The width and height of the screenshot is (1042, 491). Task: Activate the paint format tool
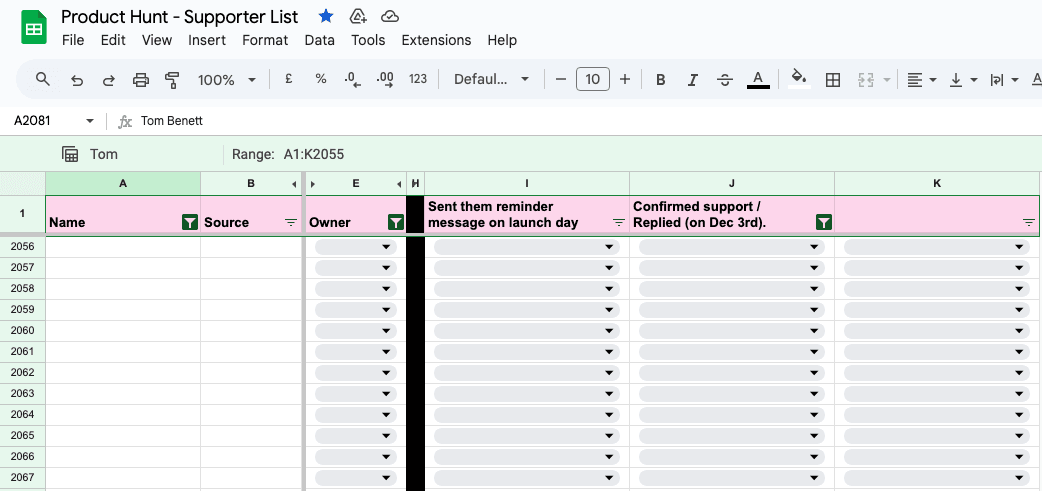click(172, 80)
